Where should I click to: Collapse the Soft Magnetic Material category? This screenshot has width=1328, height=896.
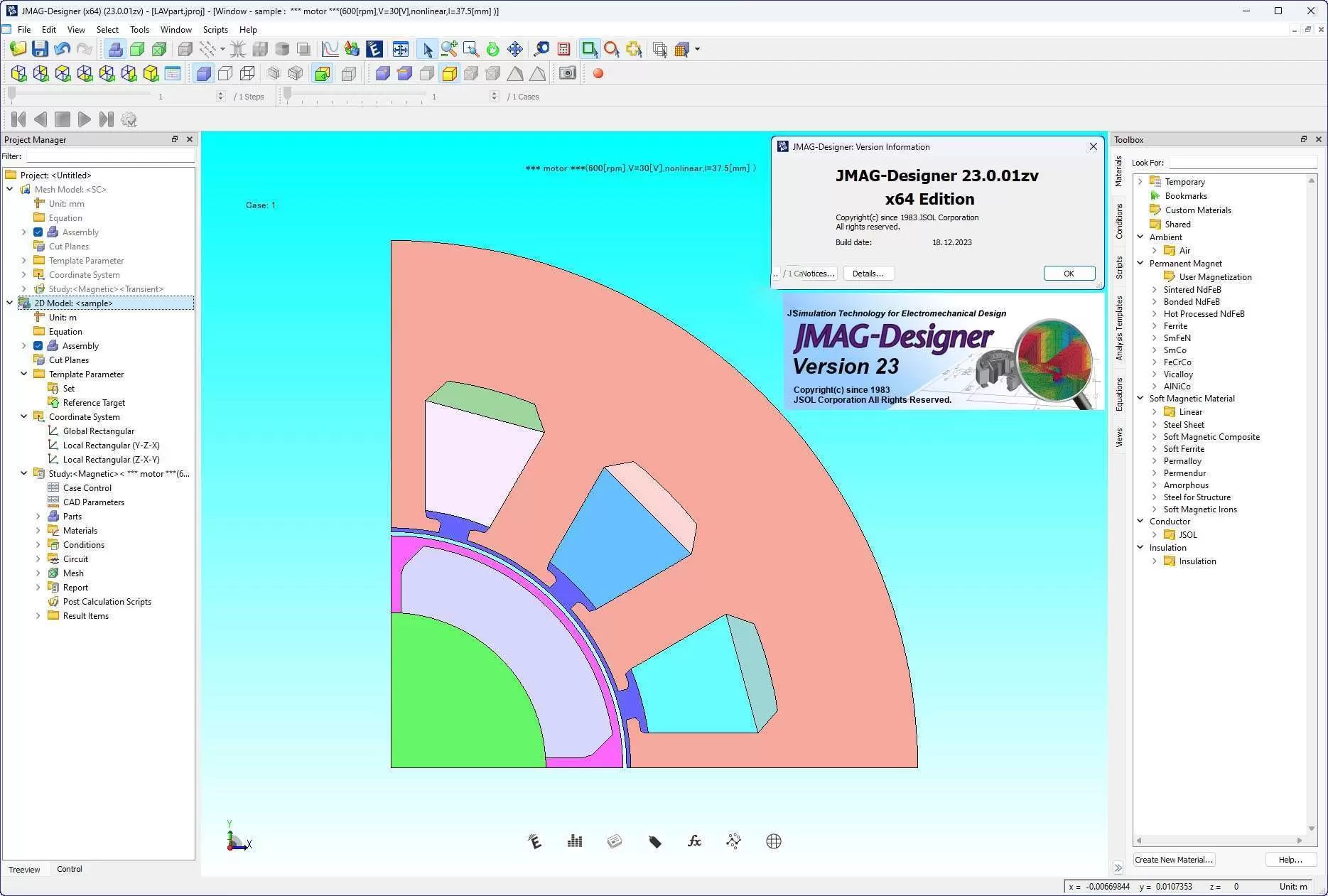point(1140,399)
